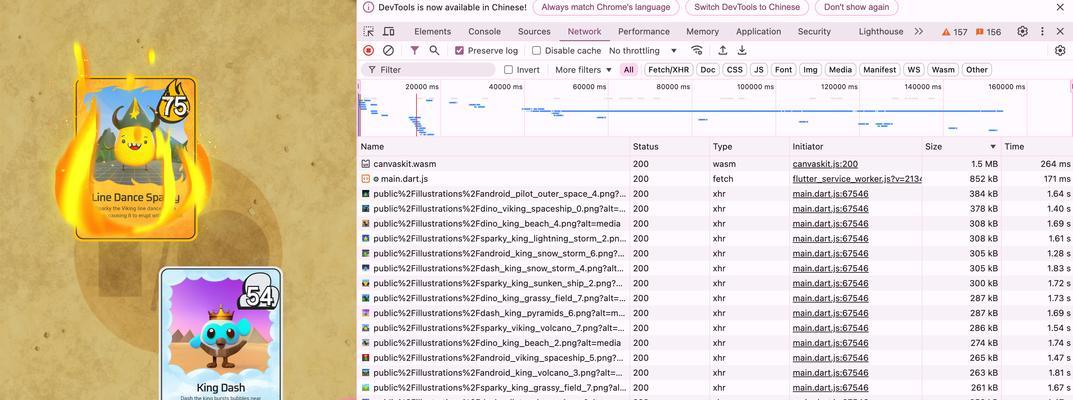The image size is (1073, 400).
Task: Open the Lighthouse tab
Action: [881, 31]
